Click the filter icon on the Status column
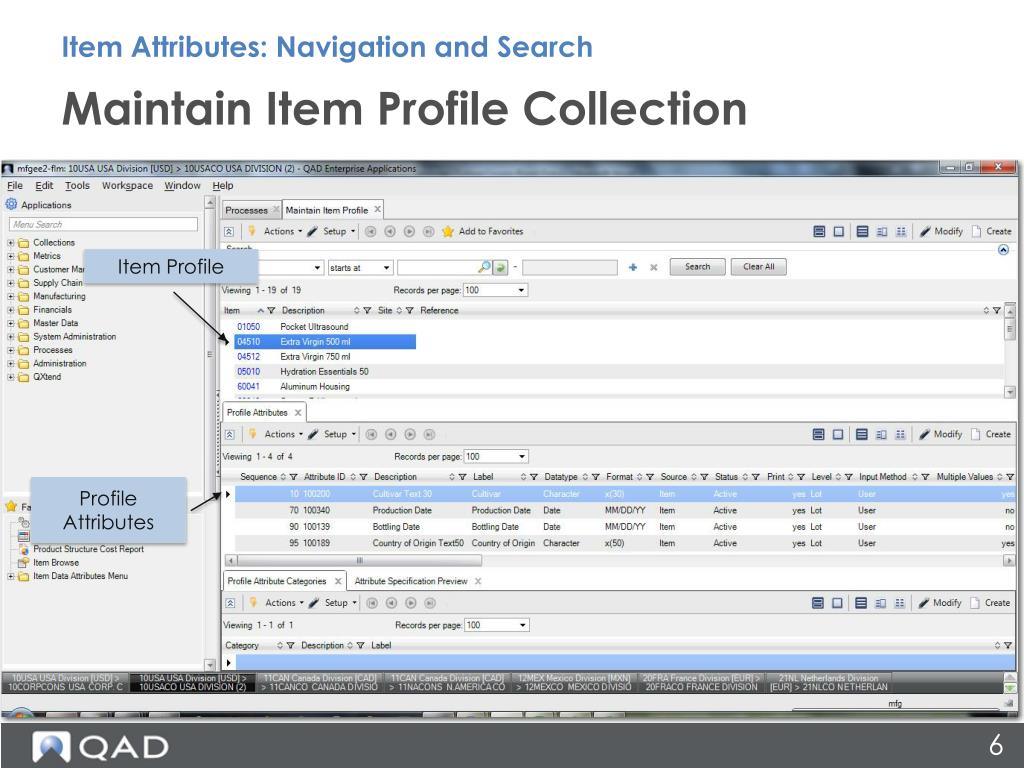 coord(756,477)
